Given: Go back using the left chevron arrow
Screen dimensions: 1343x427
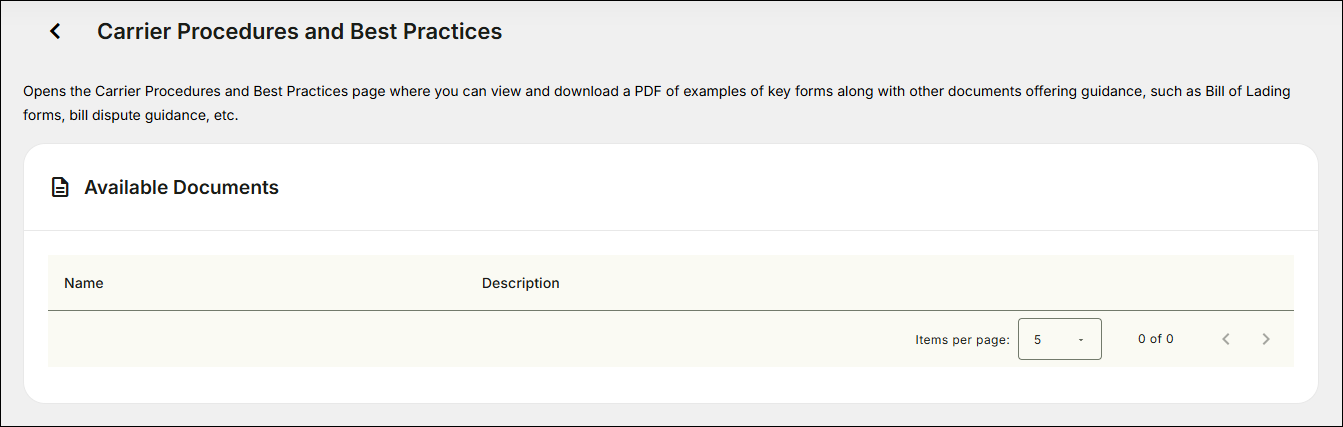Looking at the screenshot, I should (55, 31).
